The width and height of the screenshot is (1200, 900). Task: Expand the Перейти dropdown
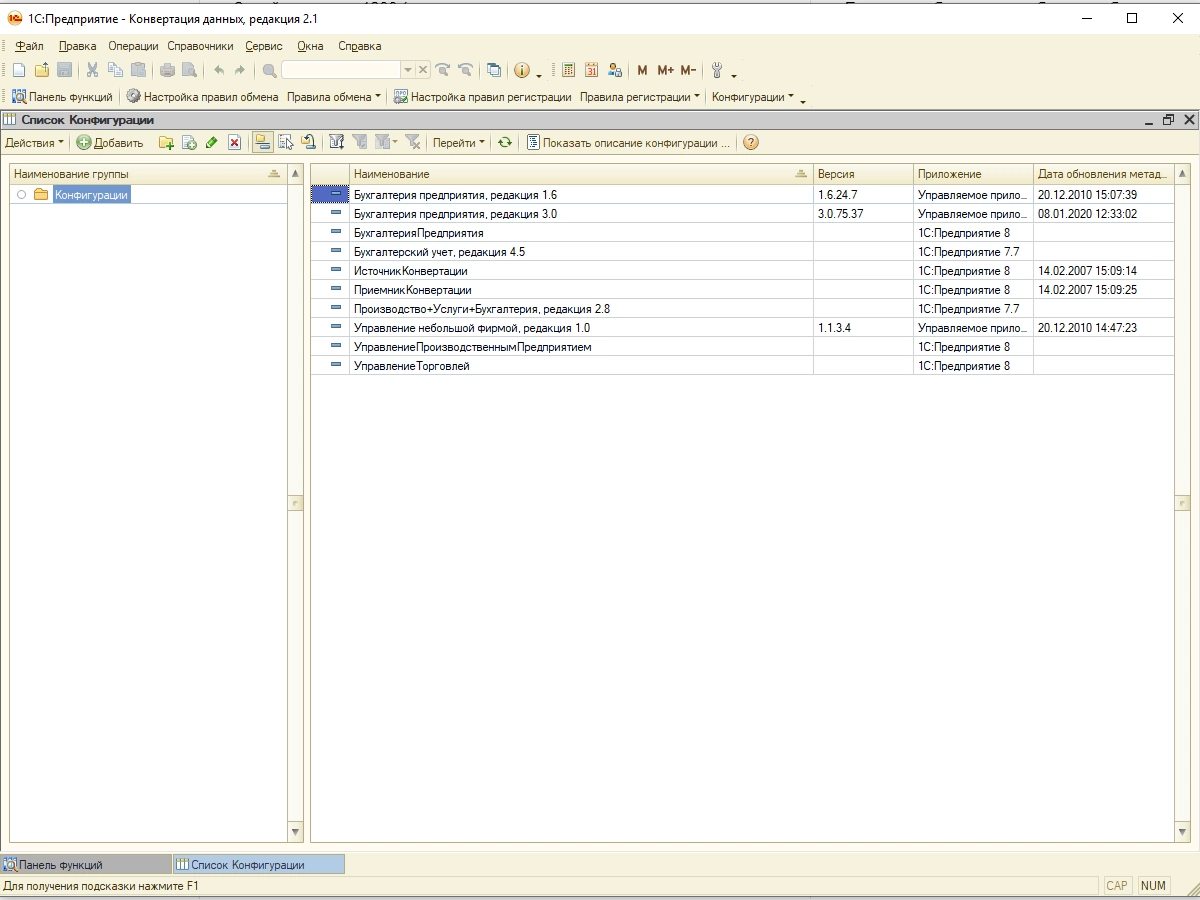click(x=458, y=143)
